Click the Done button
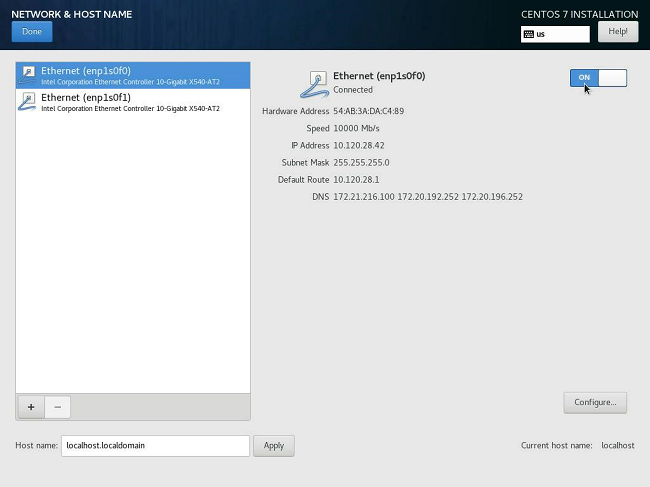This screenshot has height=487, width=650. click(x=31, y=32)
